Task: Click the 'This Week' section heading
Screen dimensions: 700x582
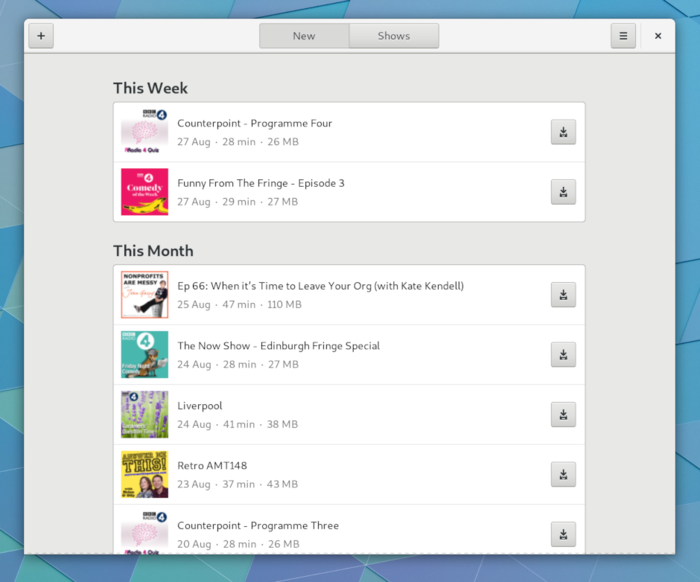Action: [x=150, y=88]
